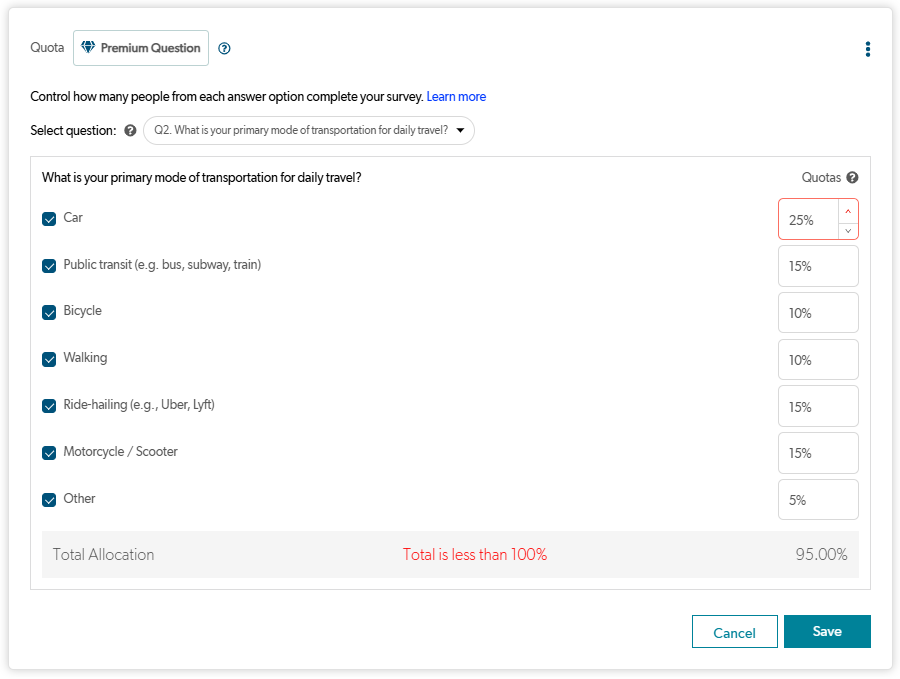The image size is (900, 679).
Task: Click the Cancel button
Action: pyautogui.click(x=734, y=632)
